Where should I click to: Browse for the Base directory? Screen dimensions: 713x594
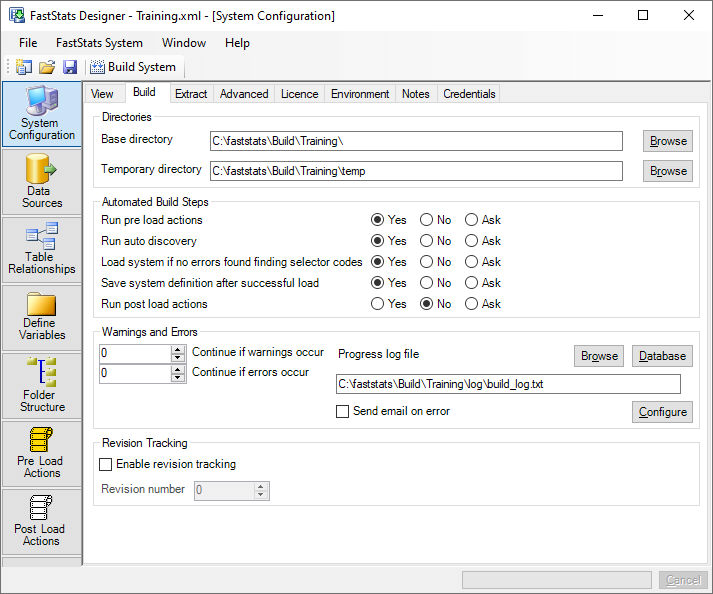pos(668,141)
